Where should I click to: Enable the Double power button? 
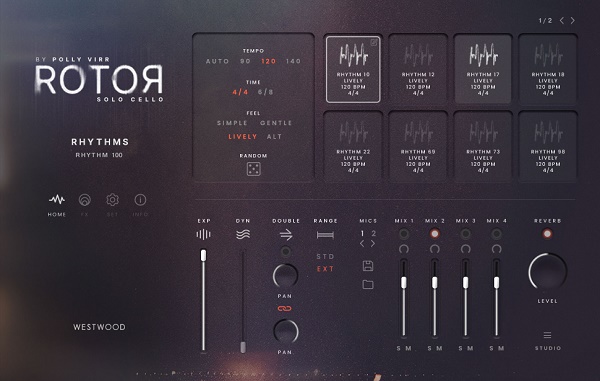click(285, 252)
